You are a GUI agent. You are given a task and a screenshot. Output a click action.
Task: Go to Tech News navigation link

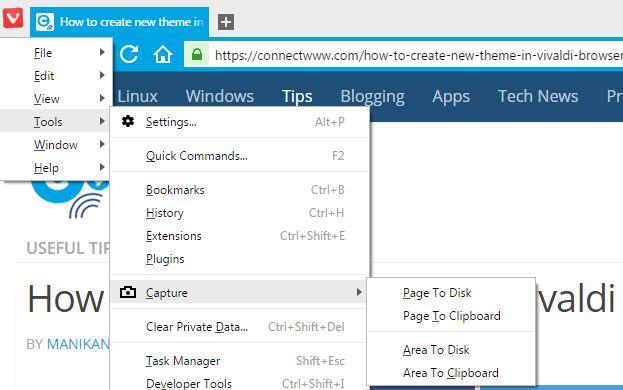tap(538, 97)
